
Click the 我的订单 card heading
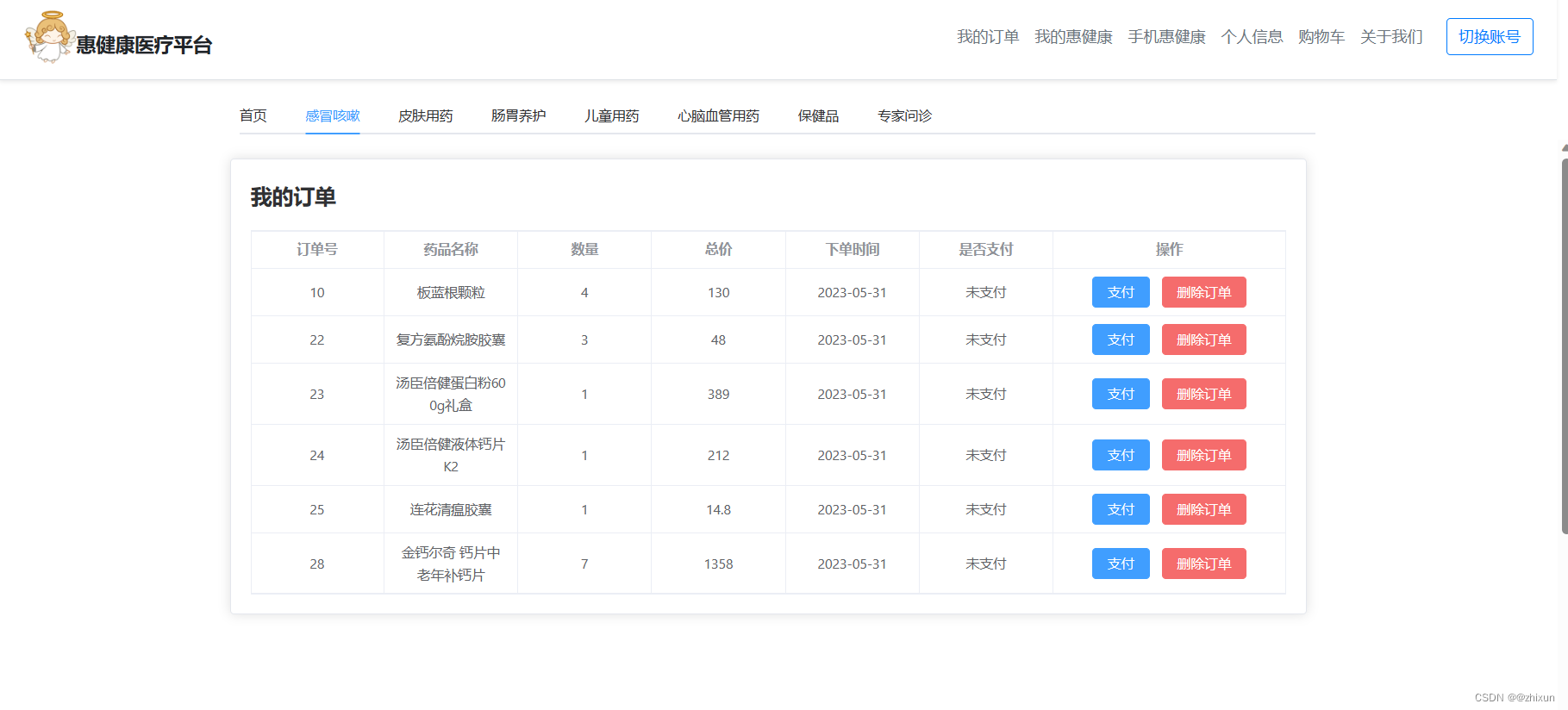(x=293, y=197)
